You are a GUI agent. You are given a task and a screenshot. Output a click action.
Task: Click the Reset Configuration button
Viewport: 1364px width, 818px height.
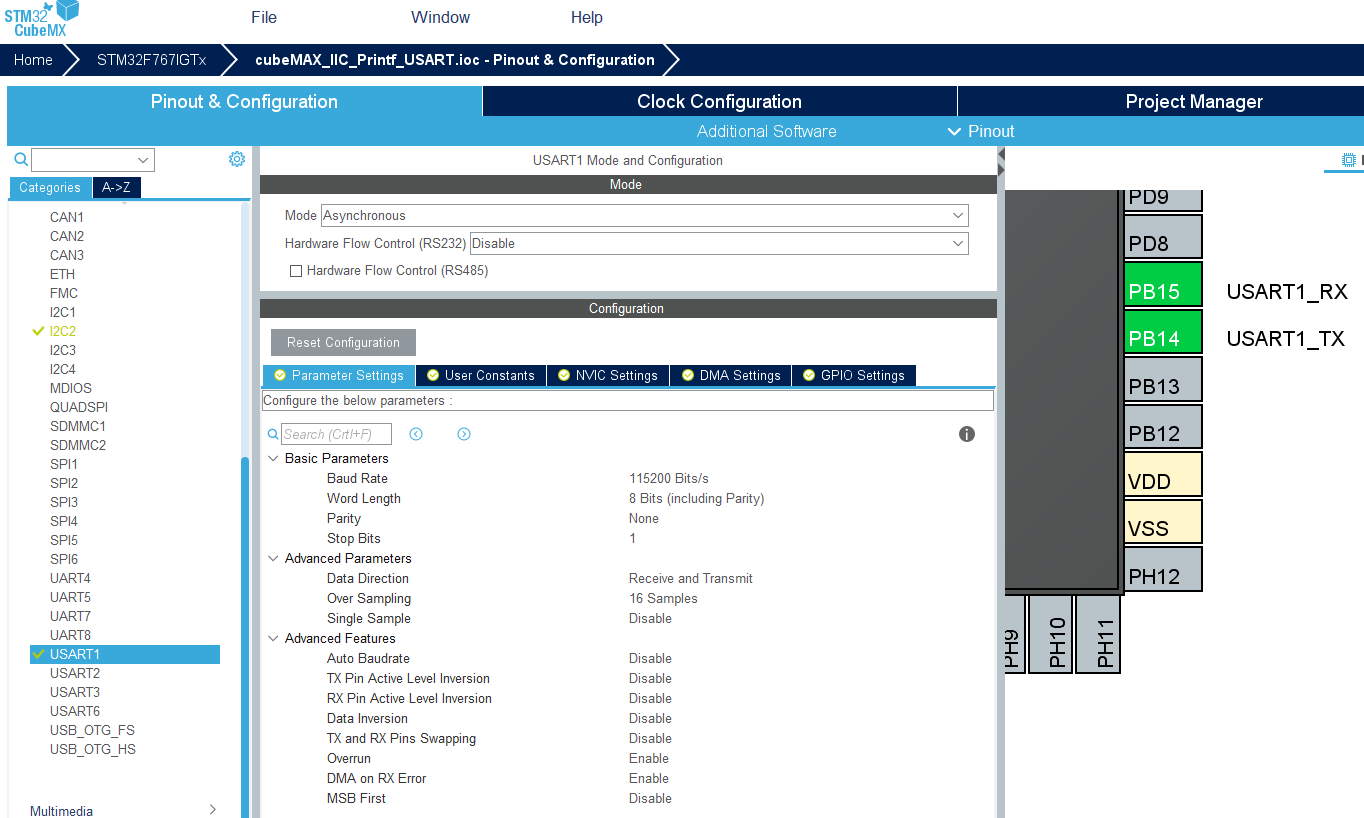pos(343,342)
